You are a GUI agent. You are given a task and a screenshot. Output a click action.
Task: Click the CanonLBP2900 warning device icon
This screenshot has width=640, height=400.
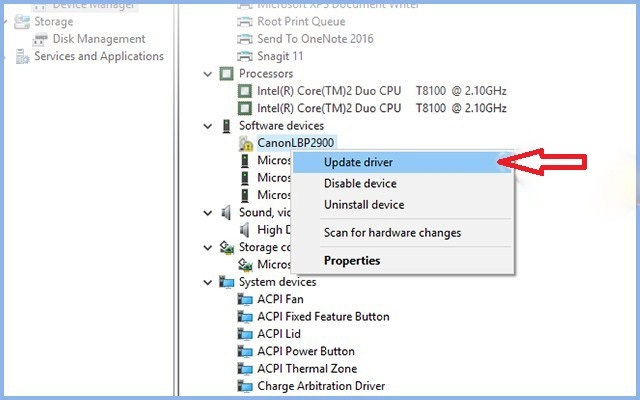(x=246, y=143)
